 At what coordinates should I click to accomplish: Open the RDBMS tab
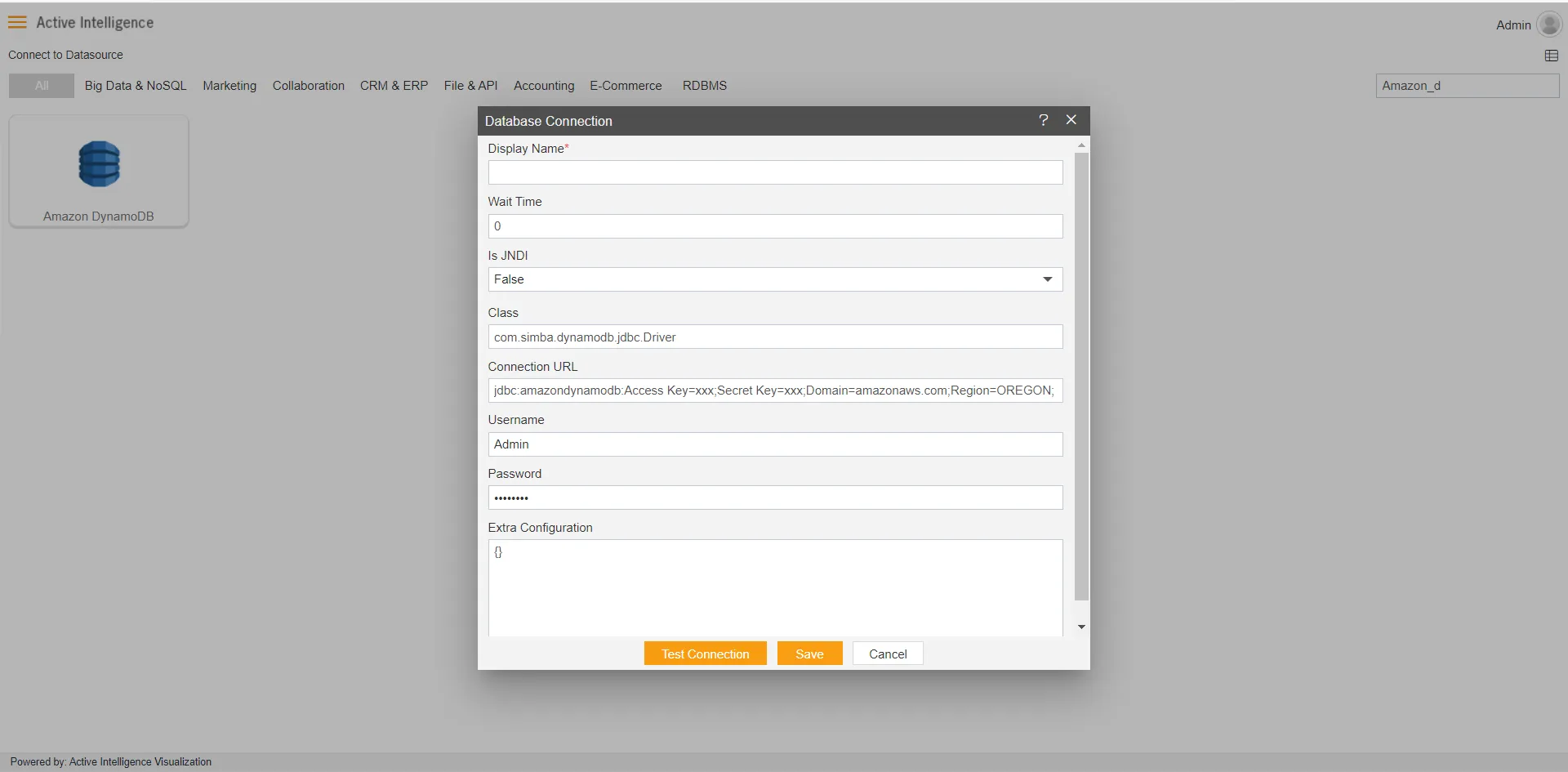coord(705,86)
